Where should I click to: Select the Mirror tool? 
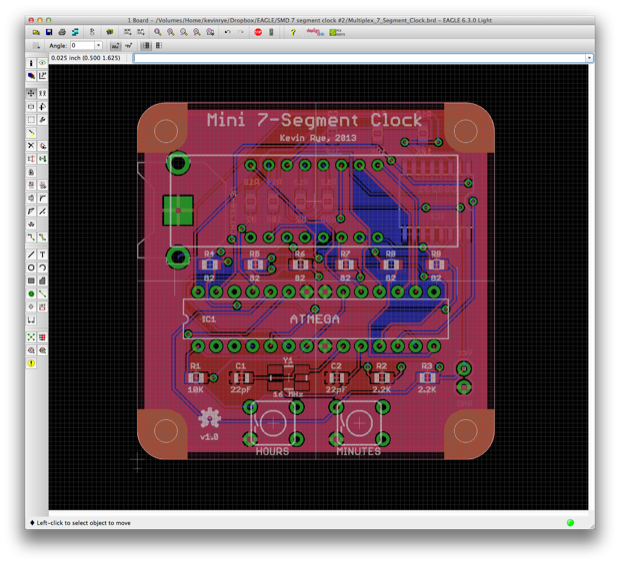[31, 106]
